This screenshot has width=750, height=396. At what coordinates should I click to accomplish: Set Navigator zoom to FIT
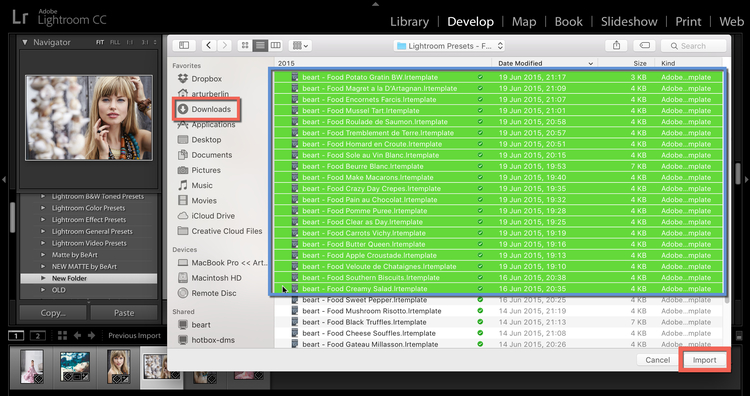(99, 42)
